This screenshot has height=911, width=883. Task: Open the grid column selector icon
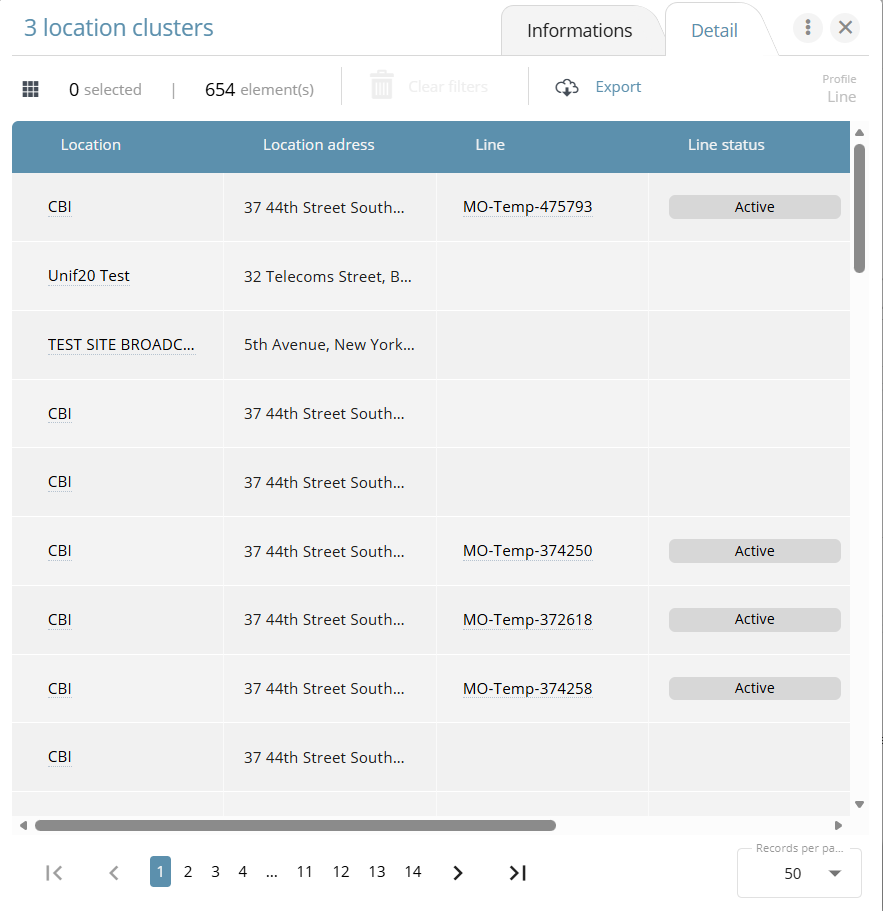coord(30,89)
